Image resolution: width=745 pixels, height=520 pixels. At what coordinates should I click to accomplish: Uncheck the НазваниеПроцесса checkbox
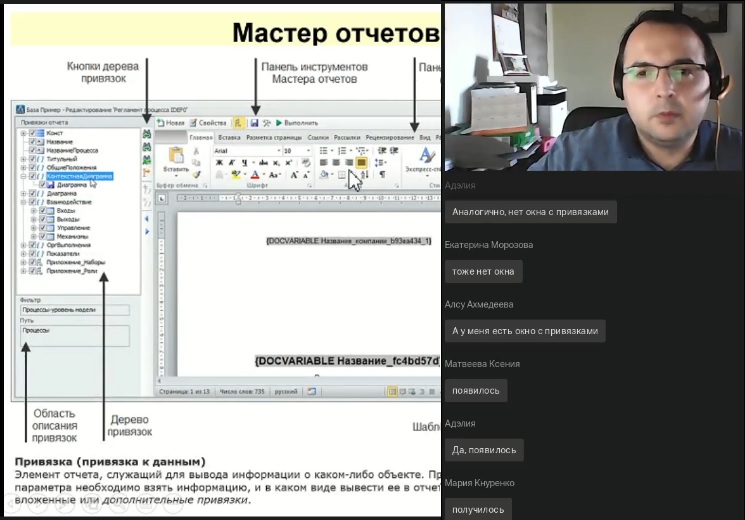pyautogui.click(x=32, y=150)
